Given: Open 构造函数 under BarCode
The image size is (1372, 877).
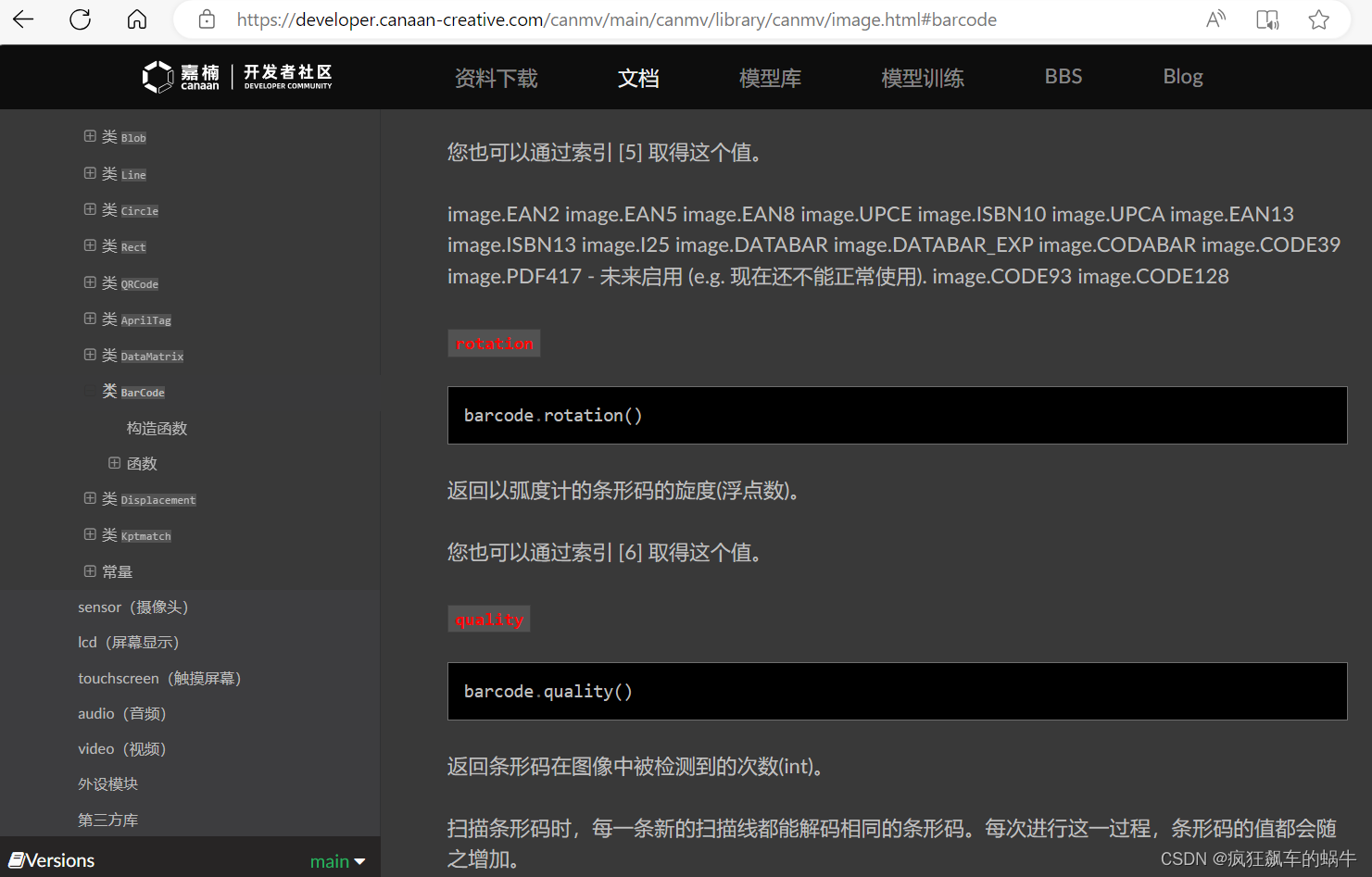Looking at the screenshot, I should 157,428.
